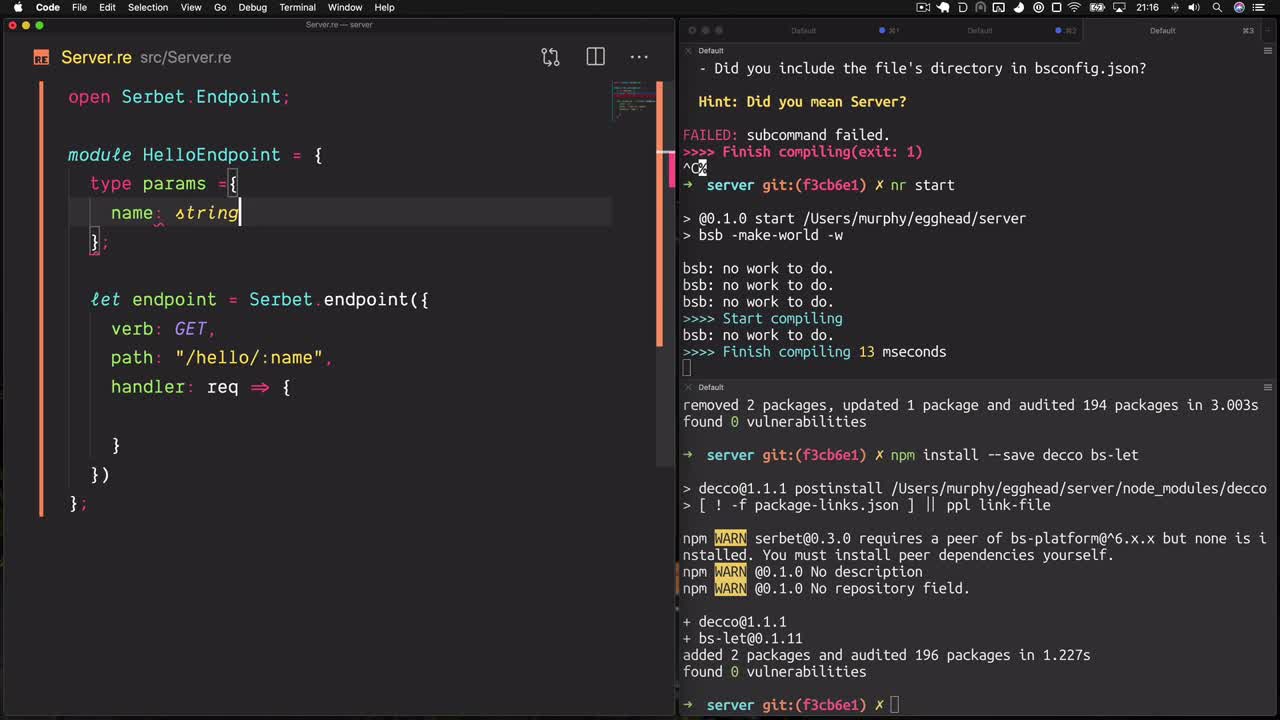Image resolution: width=1280 pixels, height=720 pixels.
Task: Open the Apple menu
Action: [x=18, y=8]
